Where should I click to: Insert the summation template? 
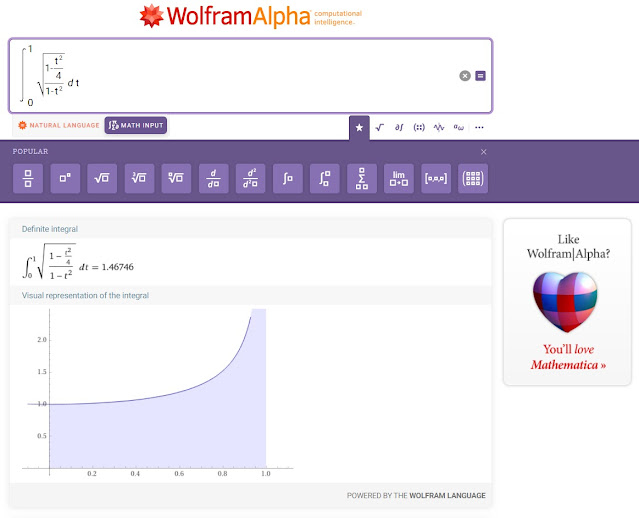362,178
